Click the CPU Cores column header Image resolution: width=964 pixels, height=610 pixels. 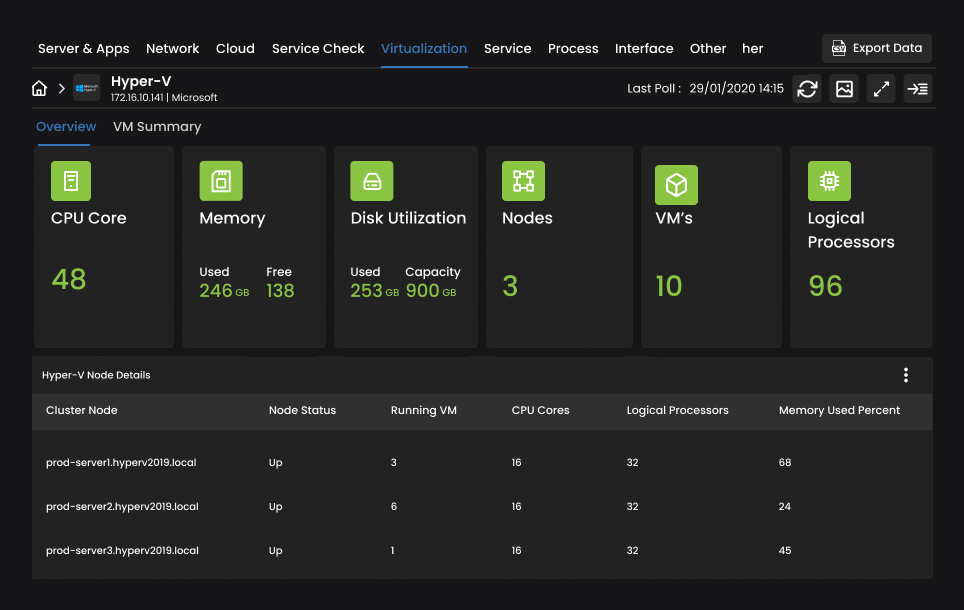(x=540, y=410)
